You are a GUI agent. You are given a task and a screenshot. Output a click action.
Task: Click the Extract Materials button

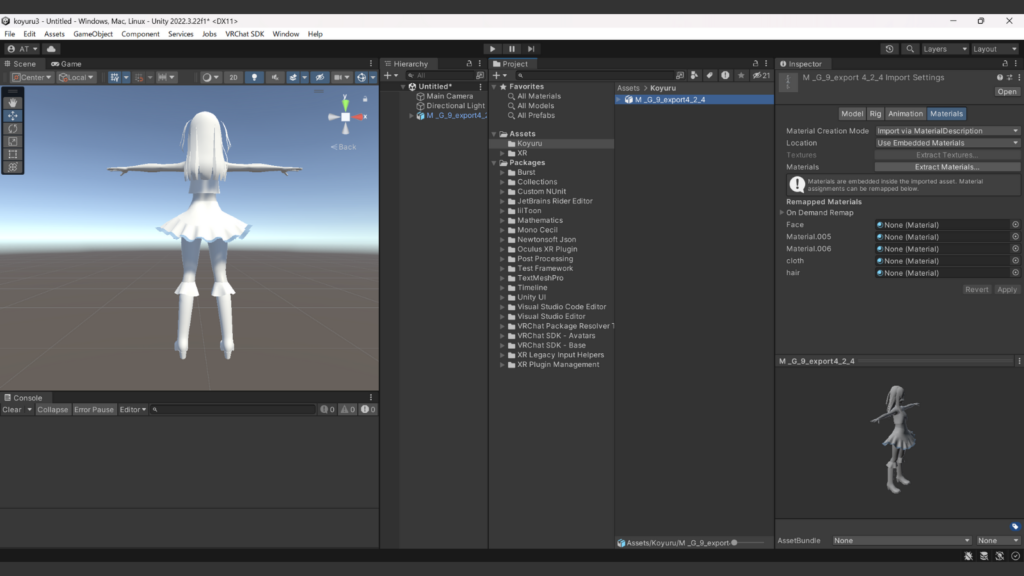[x=946, y=167]
